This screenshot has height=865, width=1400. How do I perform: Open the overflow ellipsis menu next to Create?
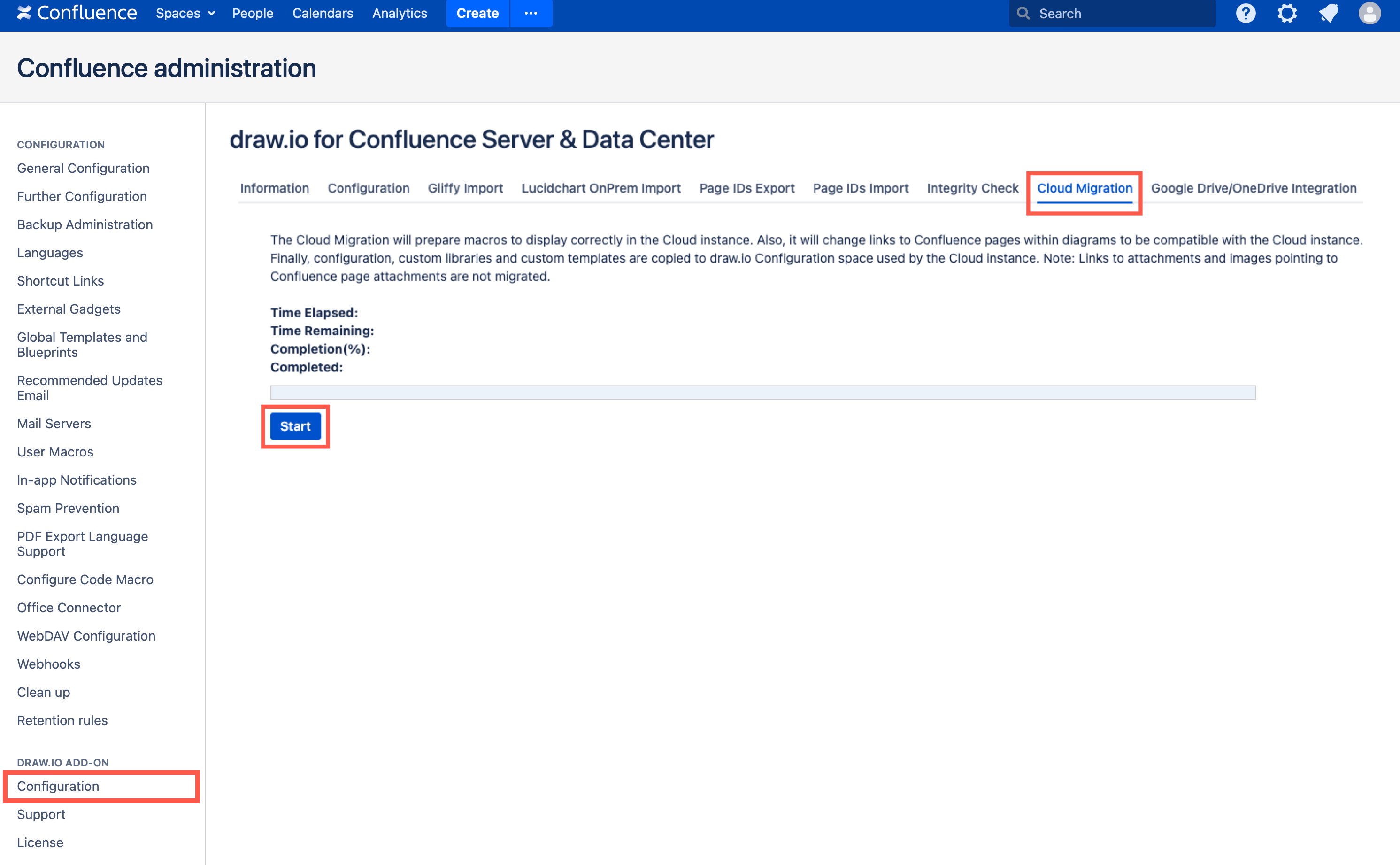(531, 13)
